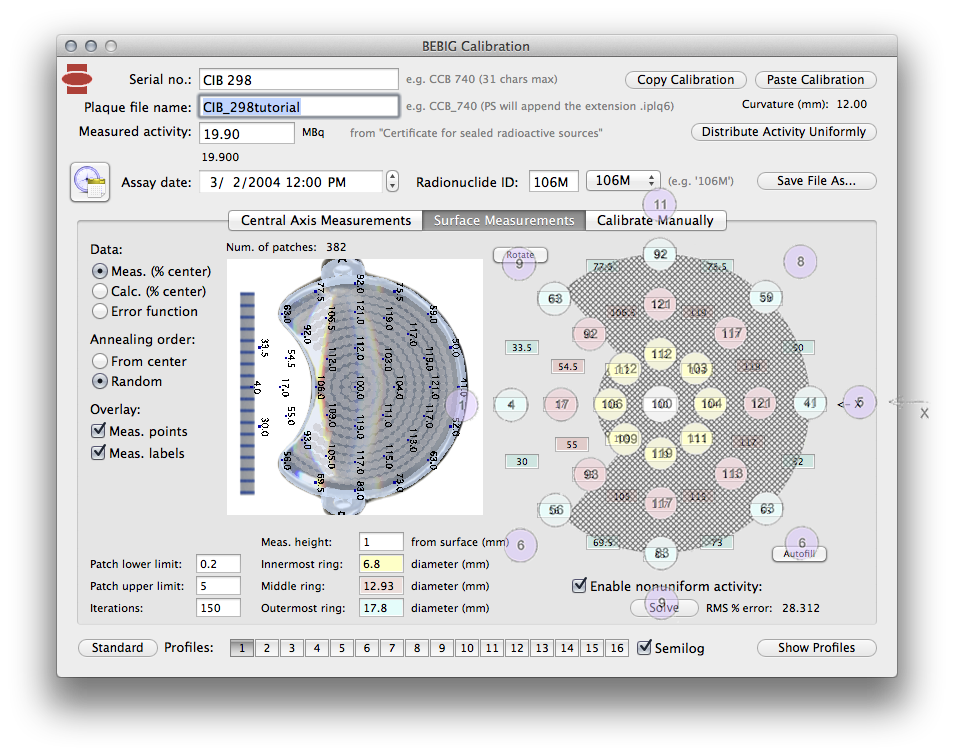Click the Show Profiles button
The width and height of the screenshot is (954, 756).
(816, 648)
